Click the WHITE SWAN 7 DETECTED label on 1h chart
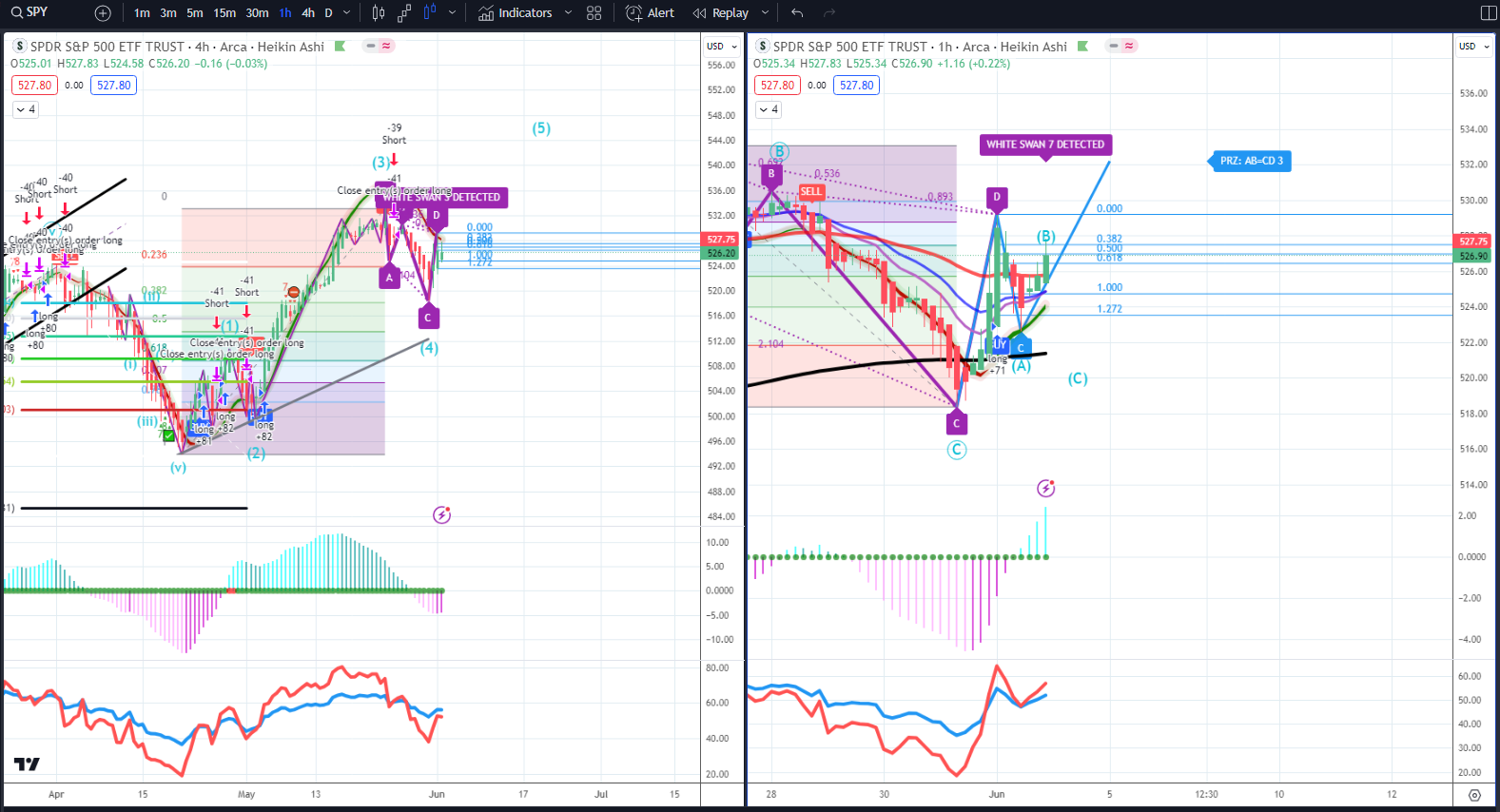Image resolution: width=1500 pixels, height=812 pixels. coord(1045,145)
